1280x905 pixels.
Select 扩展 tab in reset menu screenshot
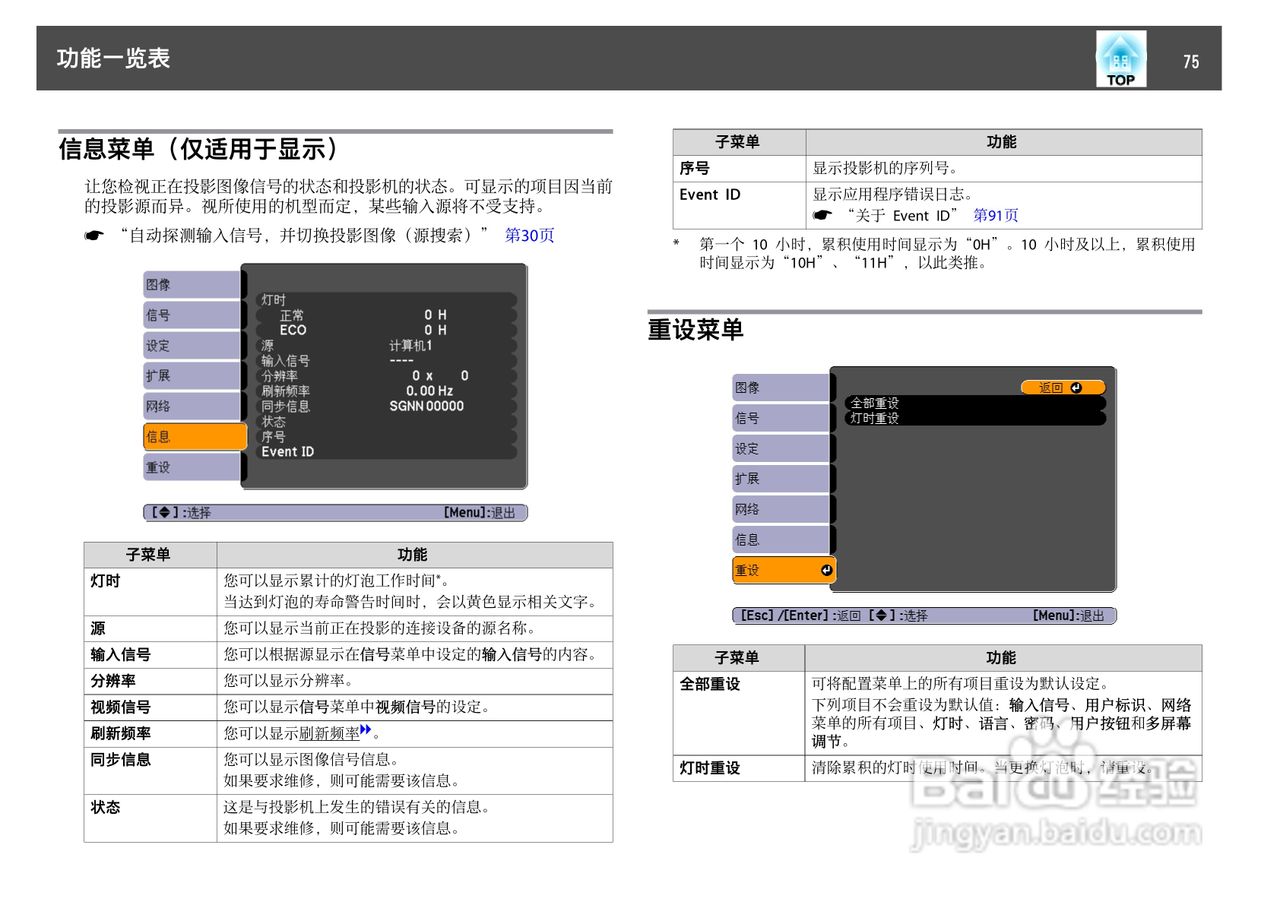781,479
